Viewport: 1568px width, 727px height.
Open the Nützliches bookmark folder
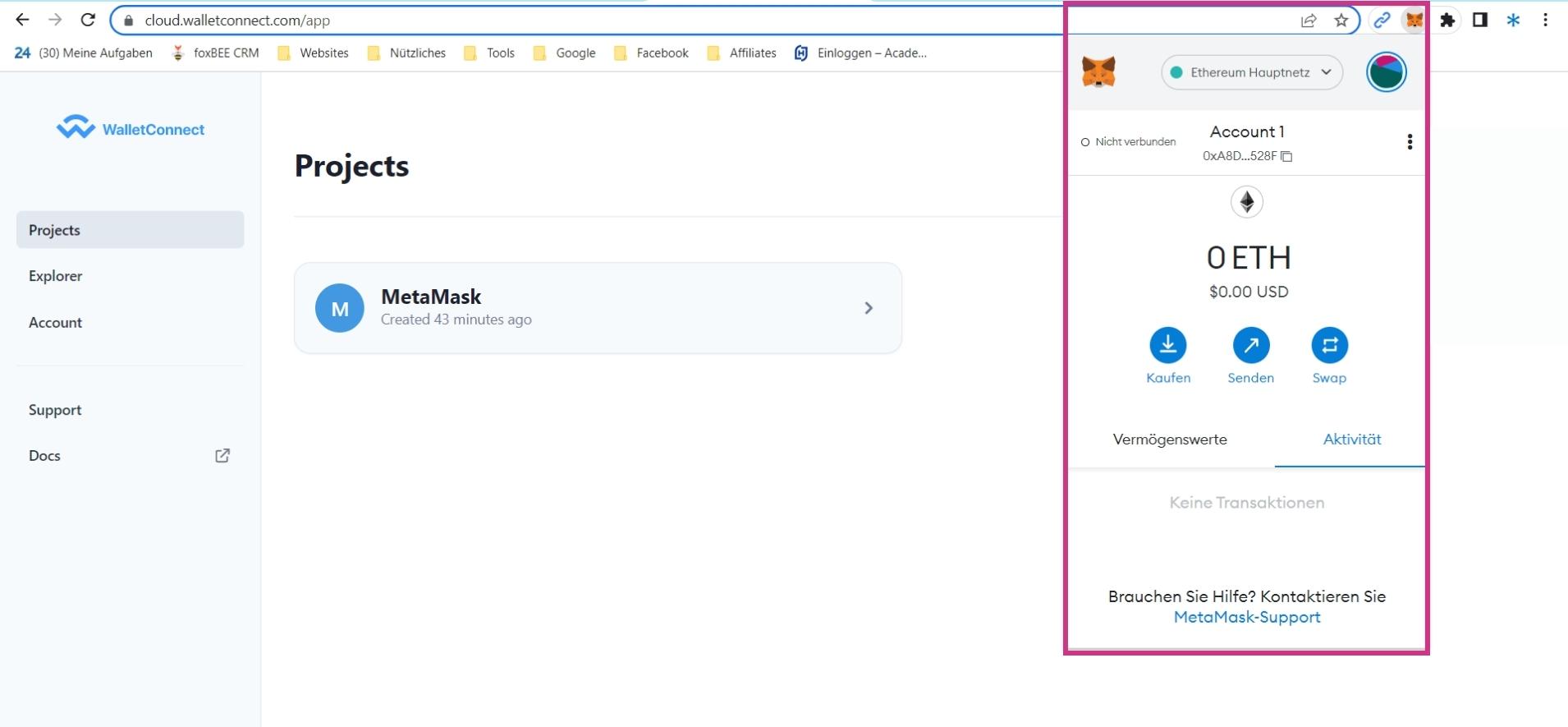407,53
